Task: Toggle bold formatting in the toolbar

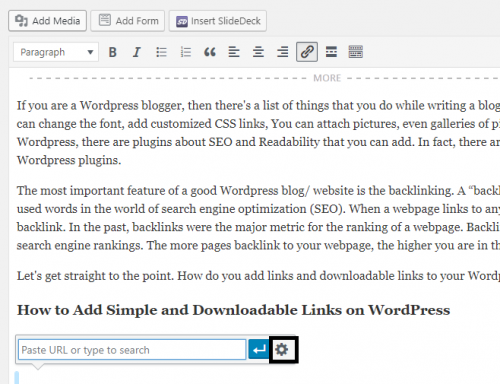Action: point(113,52)
